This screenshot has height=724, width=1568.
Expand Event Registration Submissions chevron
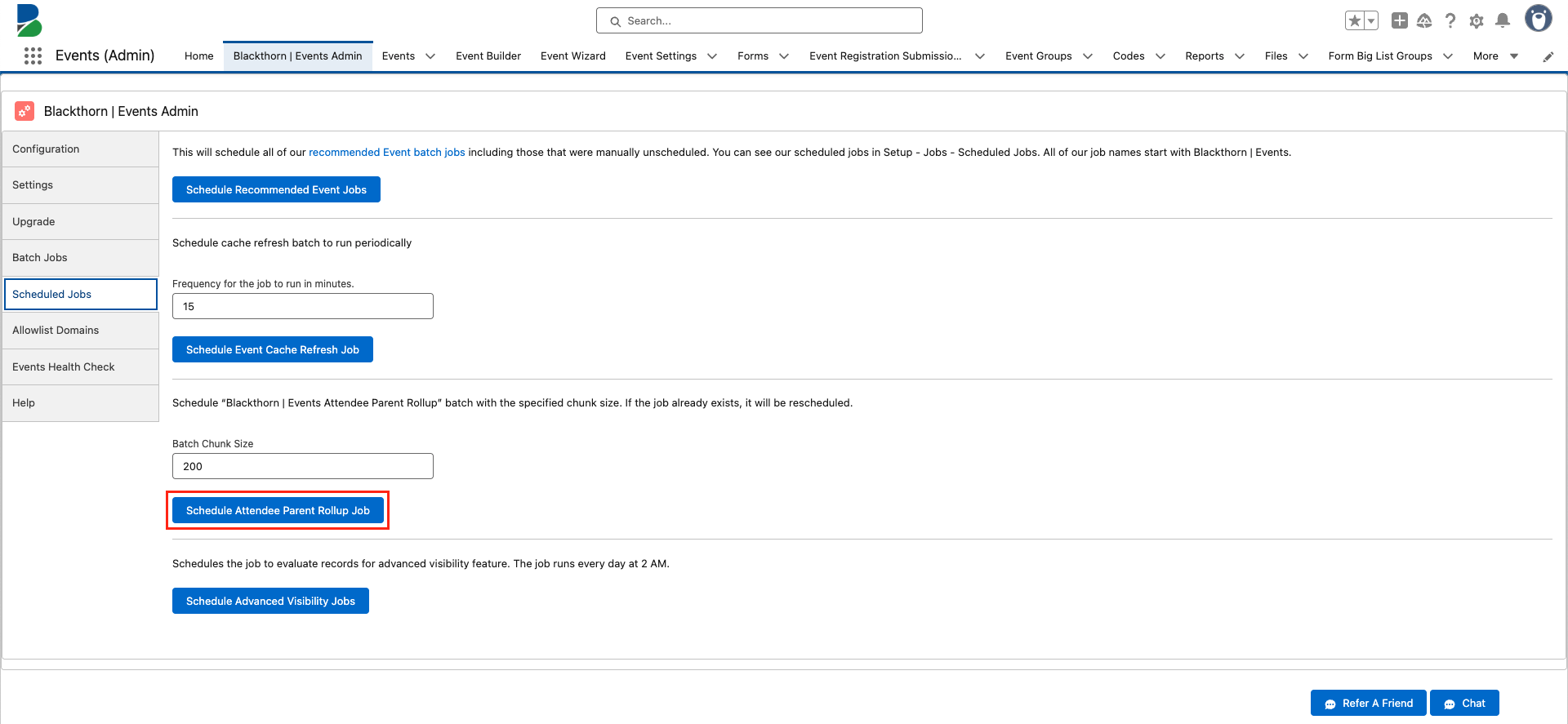click(x=980, y=56)
